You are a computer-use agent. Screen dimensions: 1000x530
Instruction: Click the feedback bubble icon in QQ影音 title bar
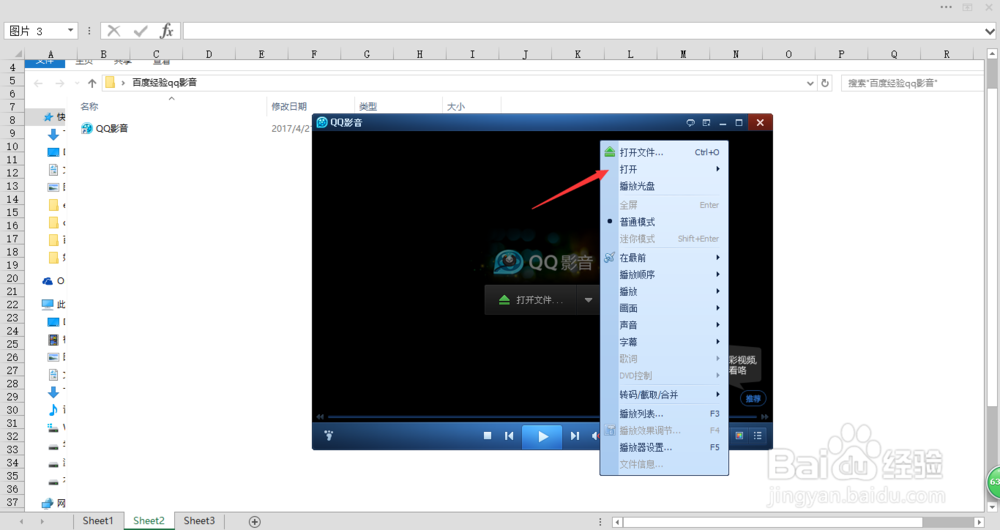690,122
